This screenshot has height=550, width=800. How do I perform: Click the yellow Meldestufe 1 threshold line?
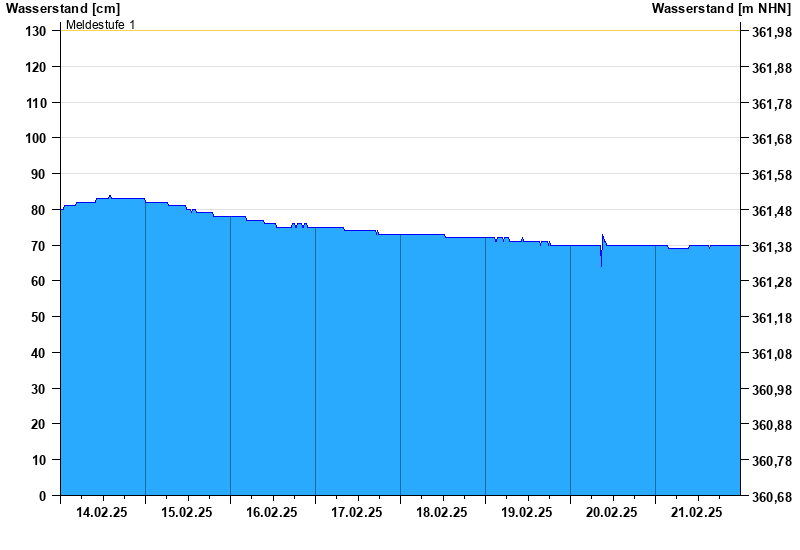400,31
